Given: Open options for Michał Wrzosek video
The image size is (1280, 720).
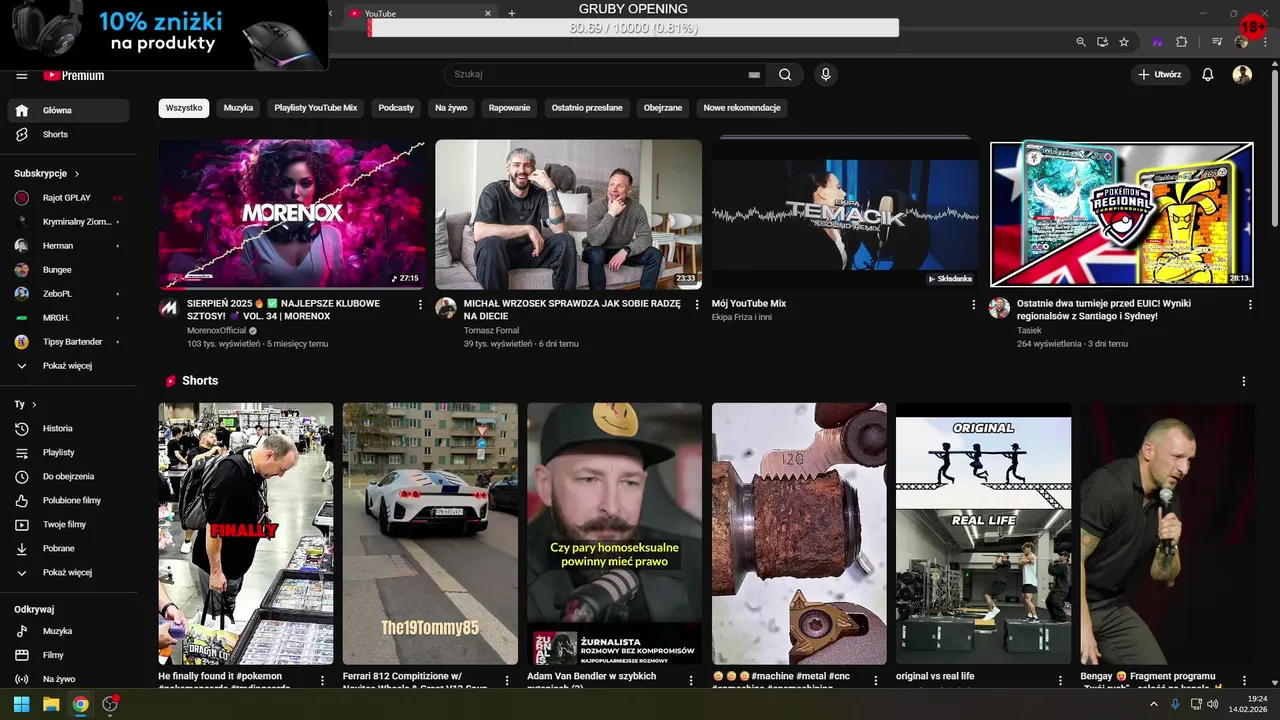Looking at the screenshot, I should click(x=697, y=305).
